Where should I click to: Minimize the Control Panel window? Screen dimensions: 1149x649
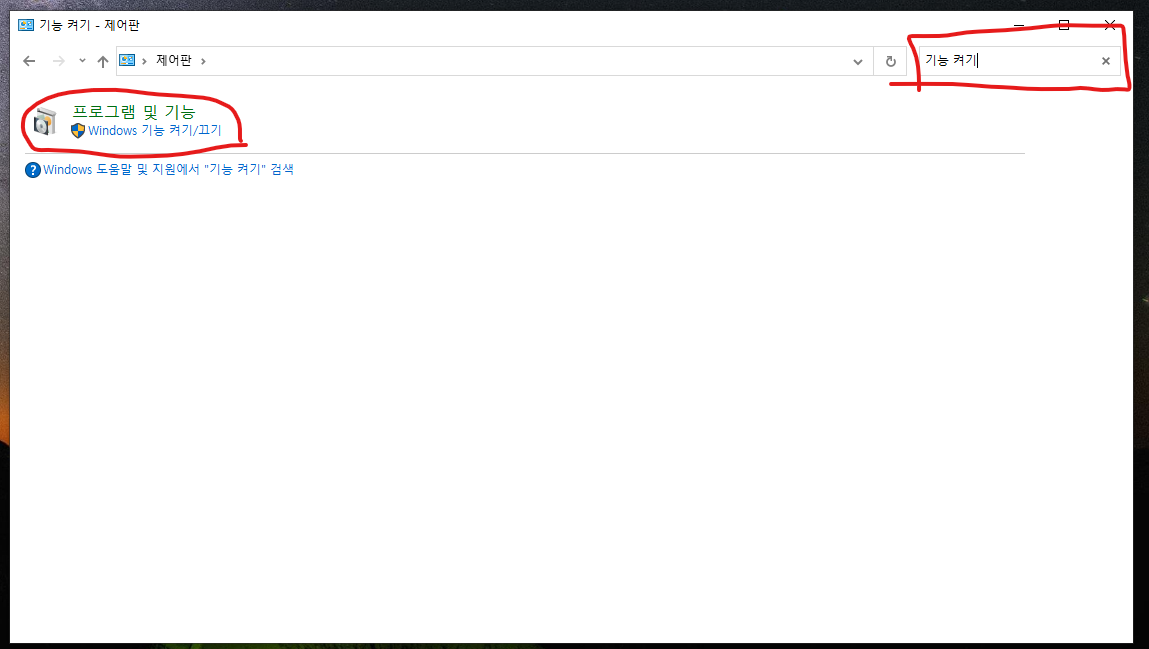pyautogui.click(x=1019, y=25)
